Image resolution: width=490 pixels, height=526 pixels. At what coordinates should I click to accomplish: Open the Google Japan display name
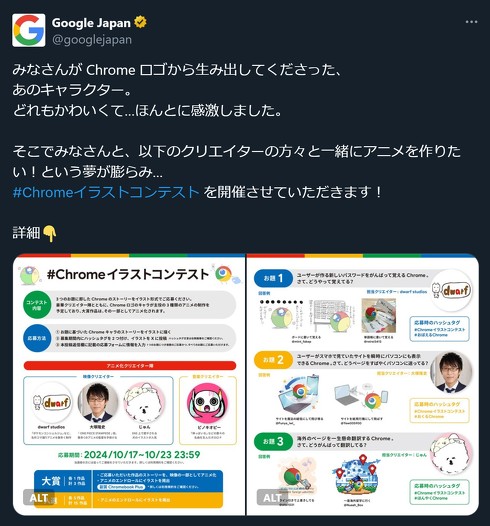91,23
